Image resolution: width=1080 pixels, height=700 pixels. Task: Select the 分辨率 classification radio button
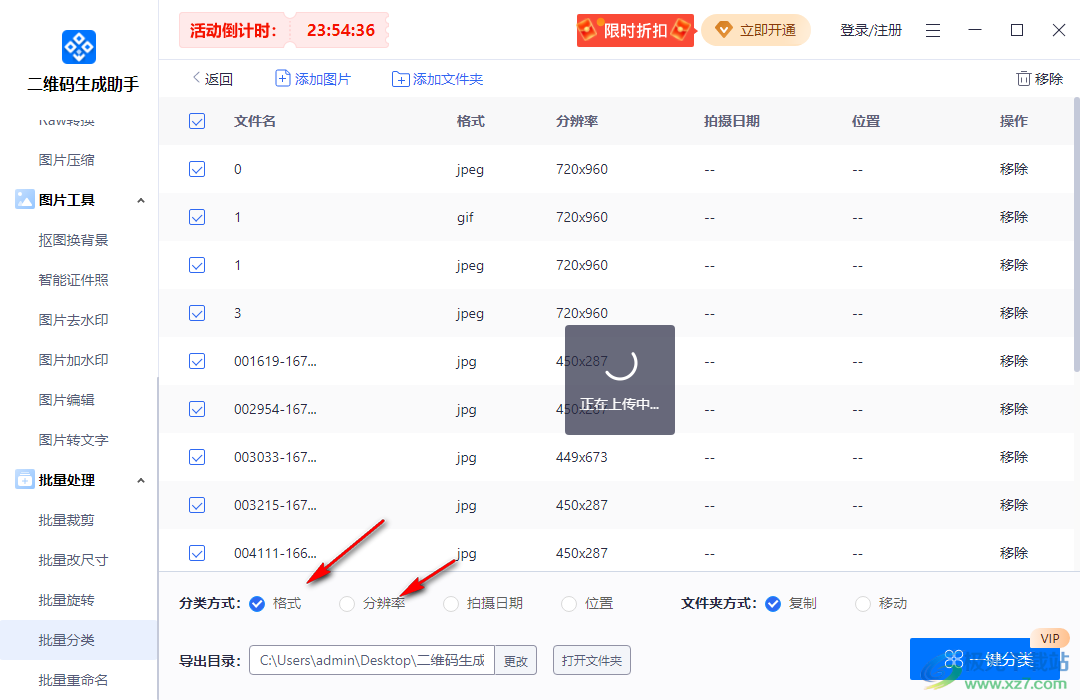click(345, 603)
